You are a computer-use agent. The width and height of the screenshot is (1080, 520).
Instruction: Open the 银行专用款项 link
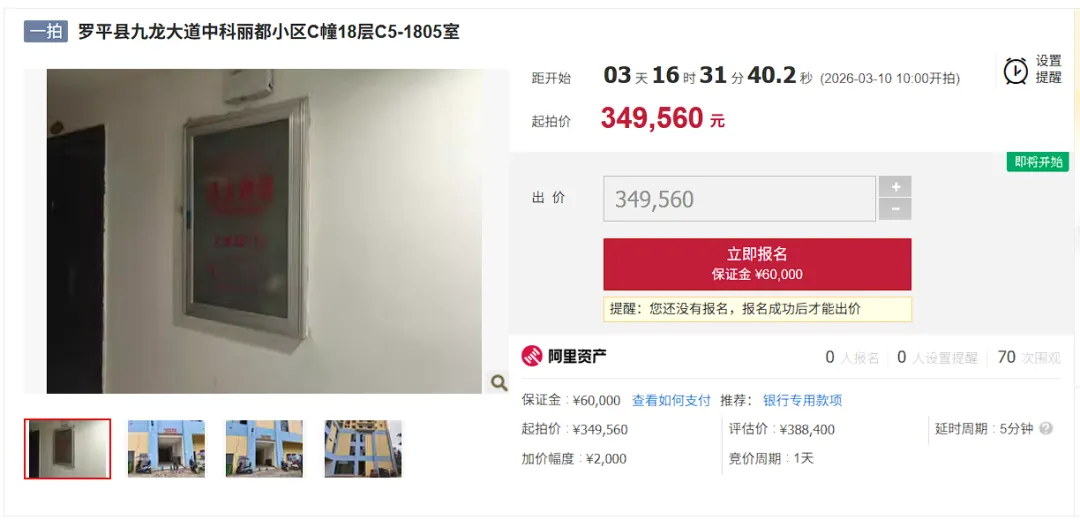[x=802, y=400]
